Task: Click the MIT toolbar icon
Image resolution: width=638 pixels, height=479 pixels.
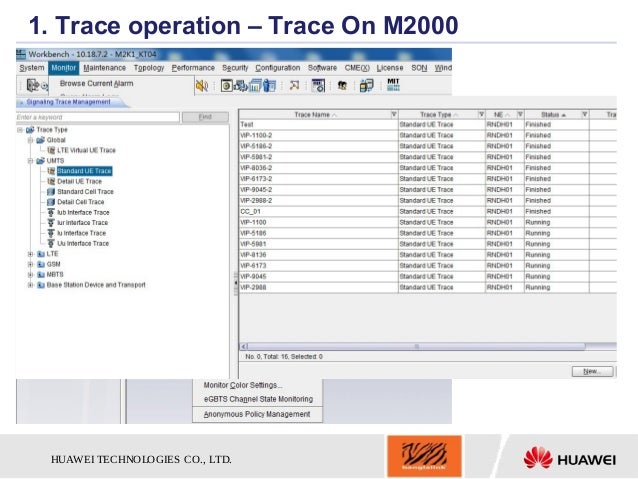Action: pyautogui.click(x=393, y=85)
